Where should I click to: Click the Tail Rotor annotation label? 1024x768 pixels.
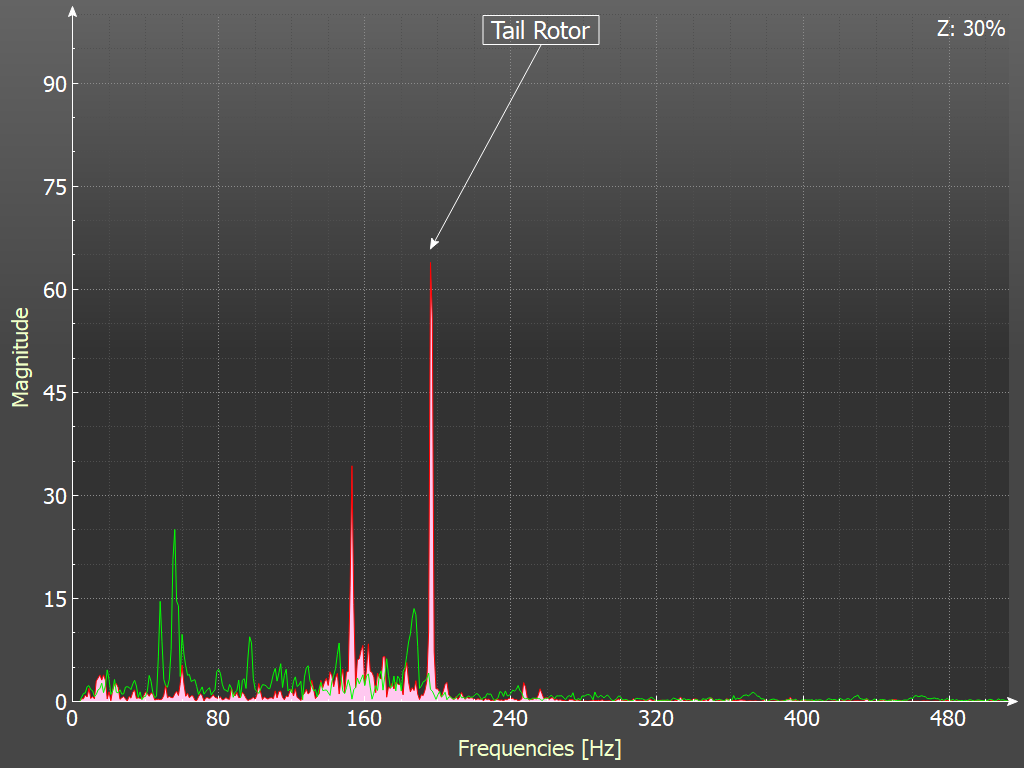(540, 30)
